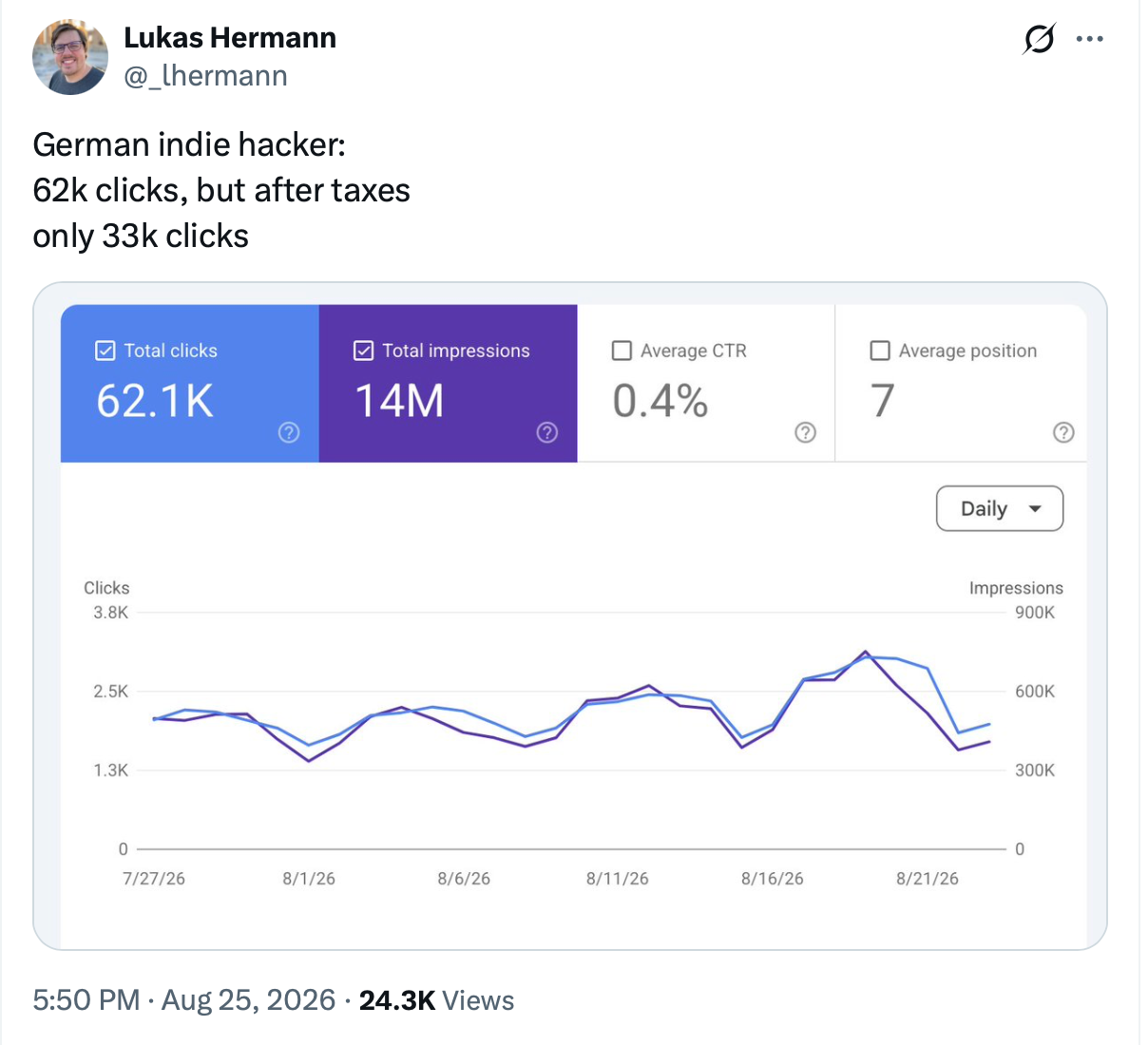
Task: Uncheck the Total clicks checkbox
Action: point(105,351)
